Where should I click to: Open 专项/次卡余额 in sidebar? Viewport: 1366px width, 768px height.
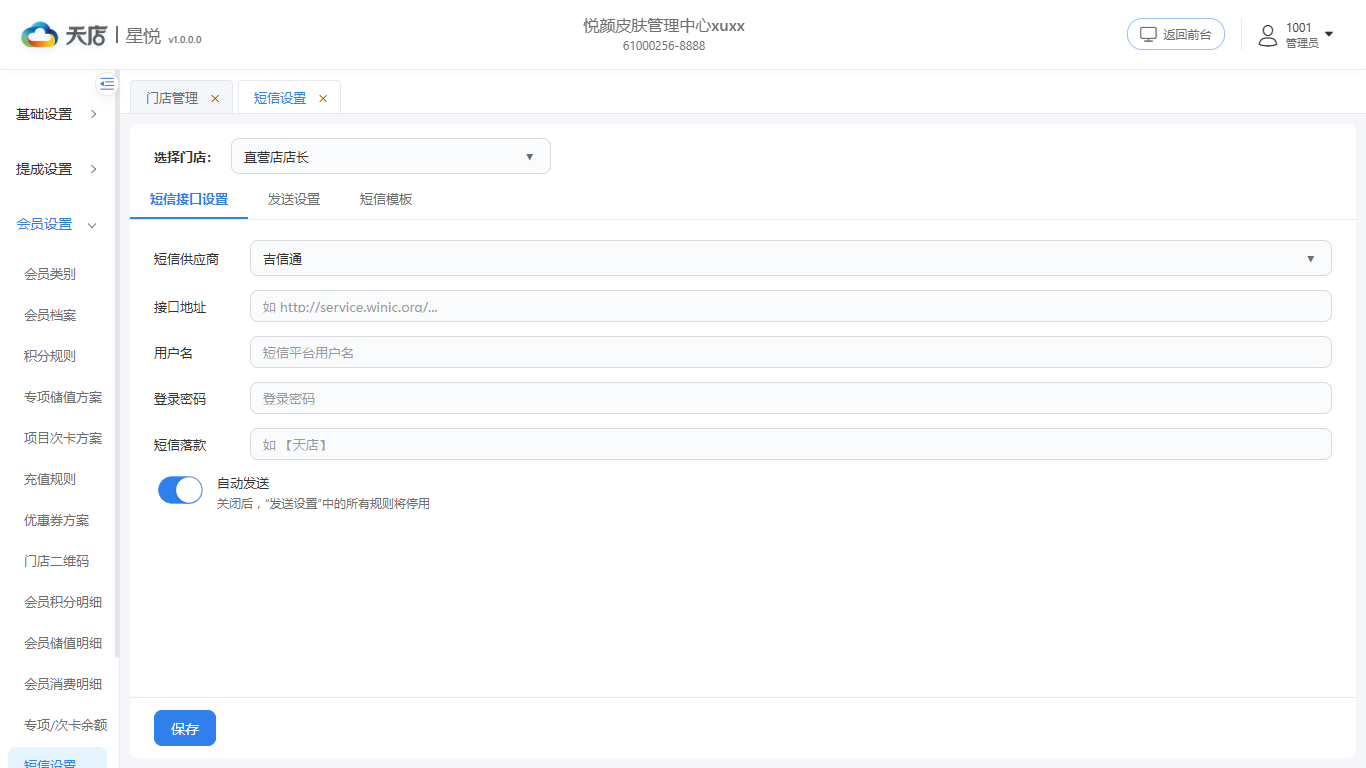(66, 725)
